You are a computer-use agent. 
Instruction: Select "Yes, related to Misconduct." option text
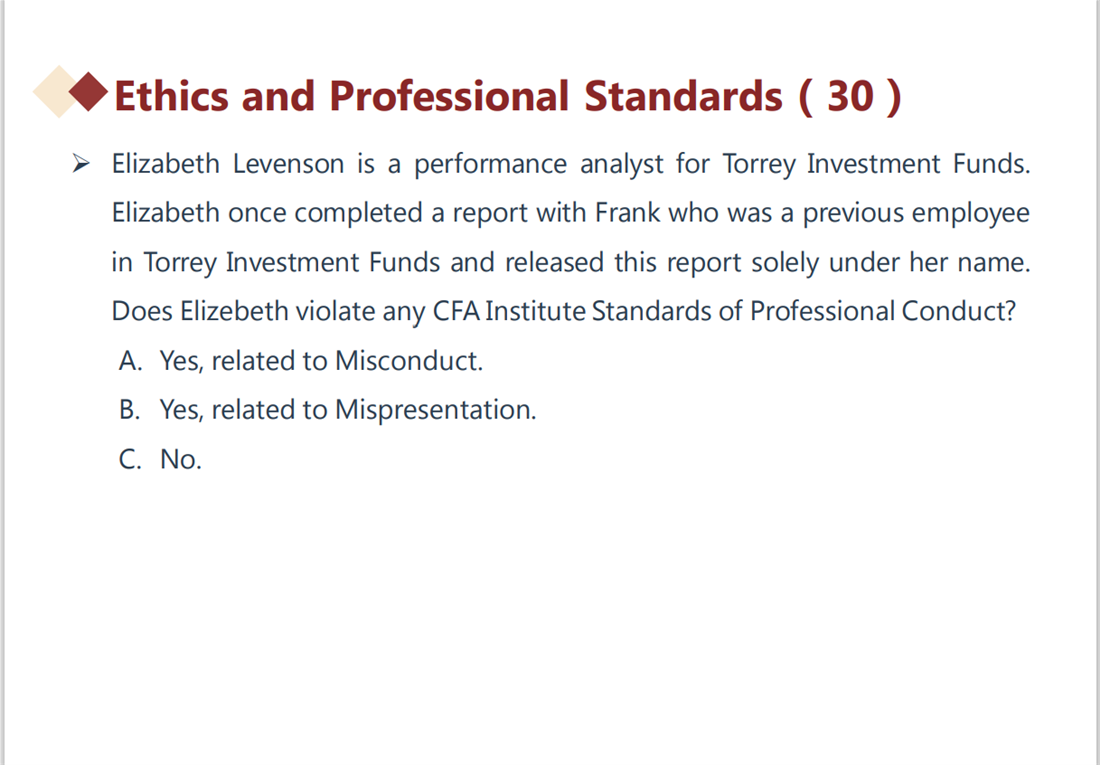click(x=321, y=361)
